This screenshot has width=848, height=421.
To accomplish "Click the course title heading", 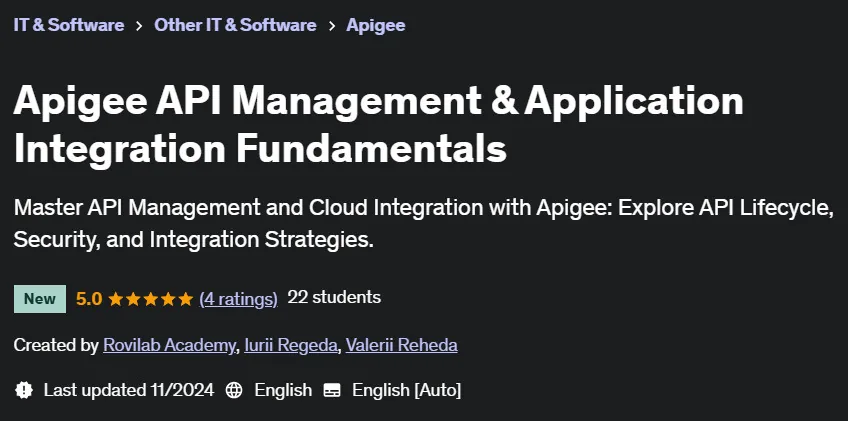I will click(x=379, y=124).
